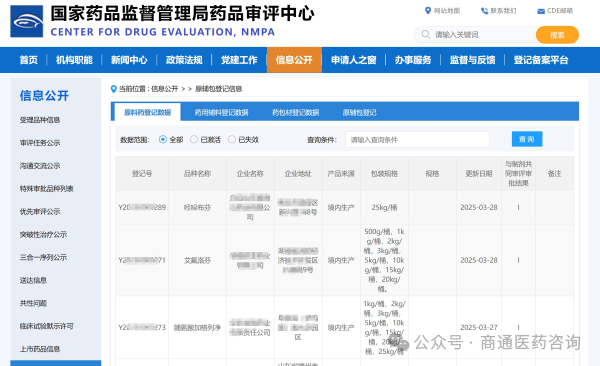Open the 申请人之窗 navigation item
Viewport: 600px width, 366px height.
[x=354, y=60]
